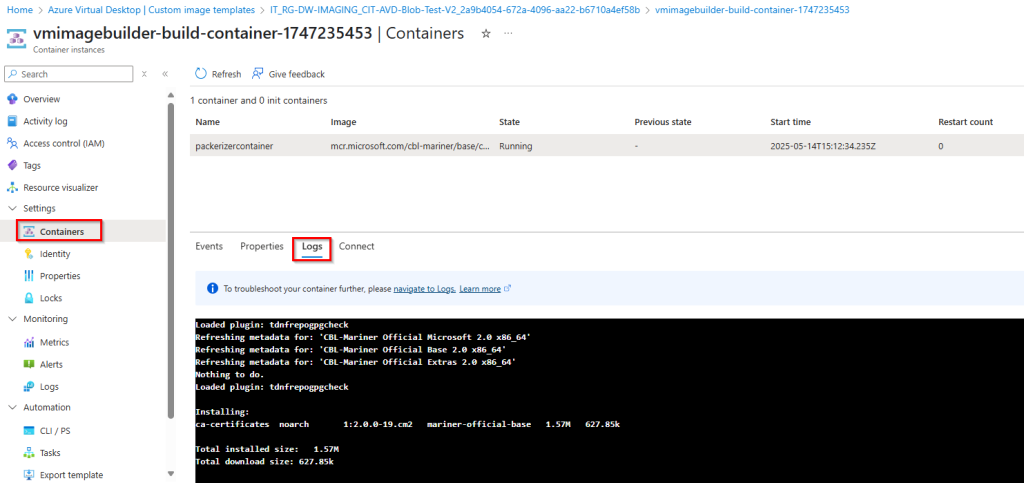The height and width of the screenshot is (483, 1024).
Task: Open Metrics under Monitoring
Action: point(53,342)
